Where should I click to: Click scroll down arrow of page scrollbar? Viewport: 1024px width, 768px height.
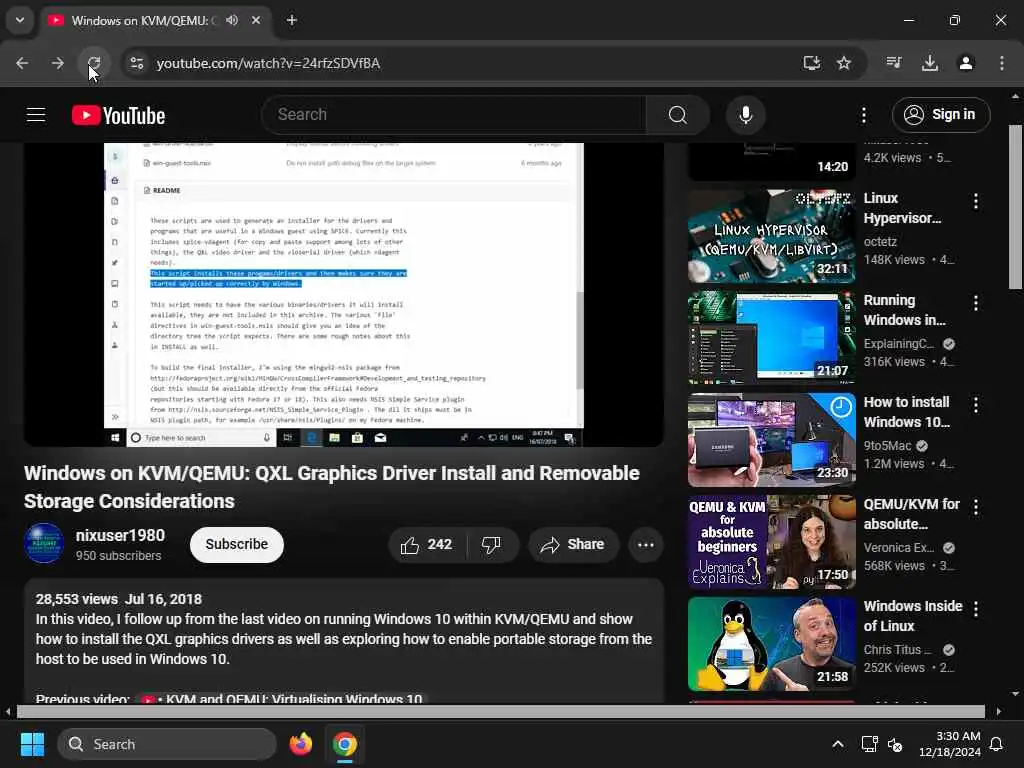(1014, 694)
